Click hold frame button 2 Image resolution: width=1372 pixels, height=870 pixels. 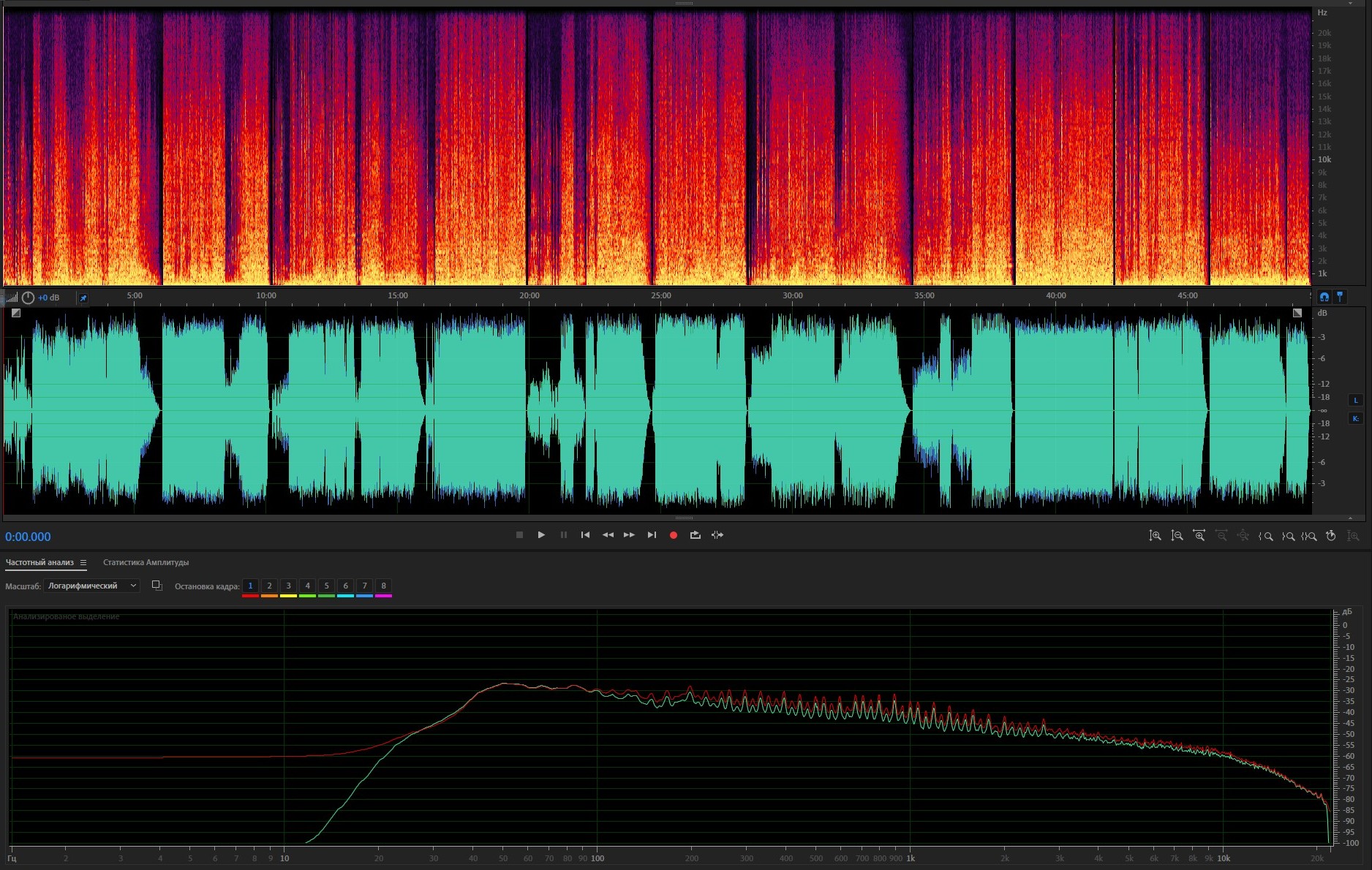pos(269,586)
